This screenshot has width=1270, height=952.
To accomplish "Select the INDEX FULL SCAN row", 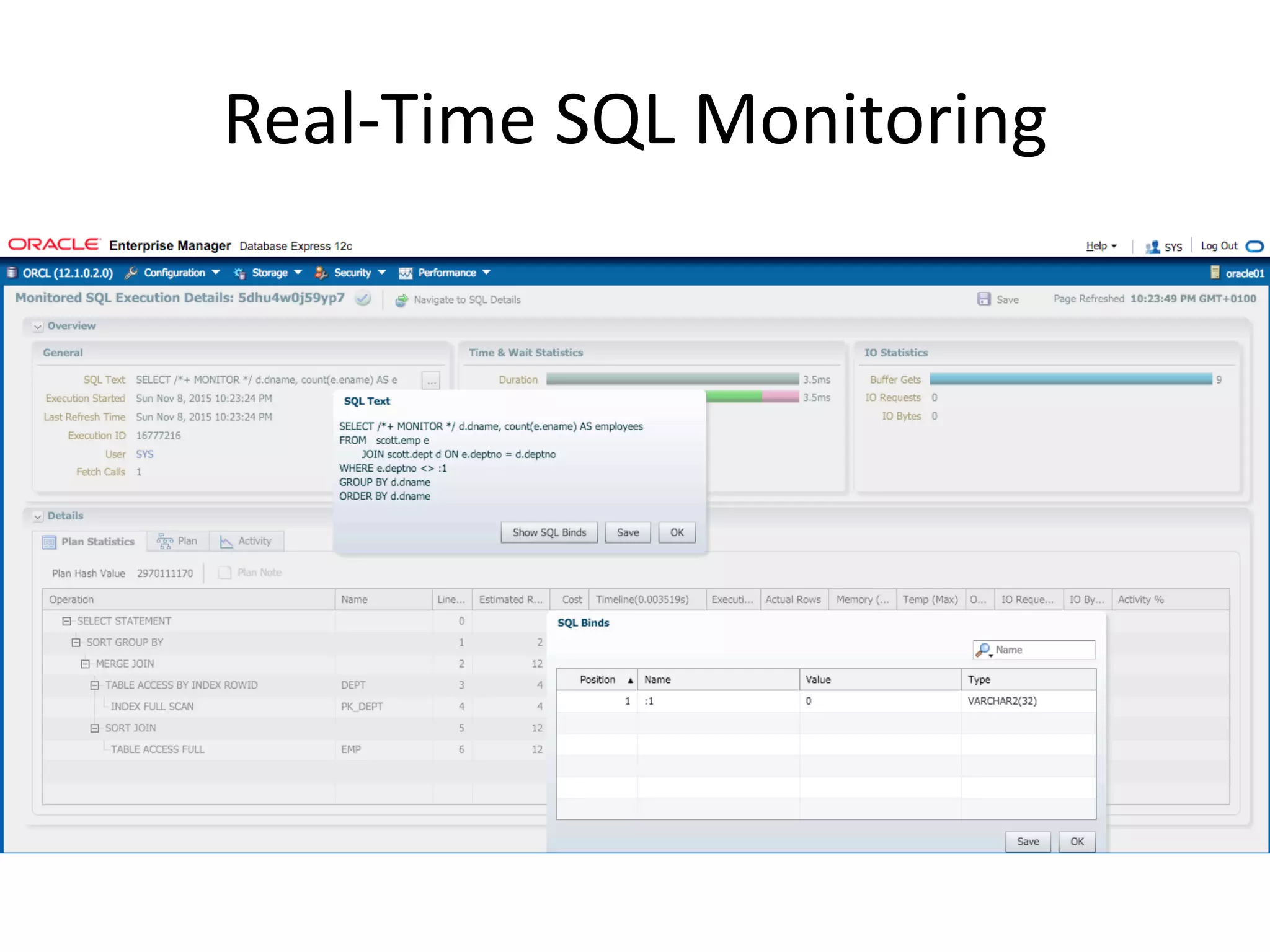I will coord(295,707).
